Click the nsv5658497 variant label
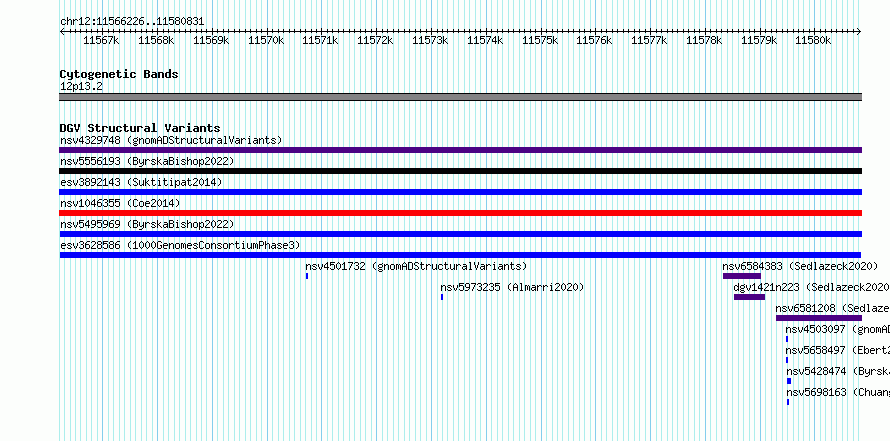 tap(838, 350)
